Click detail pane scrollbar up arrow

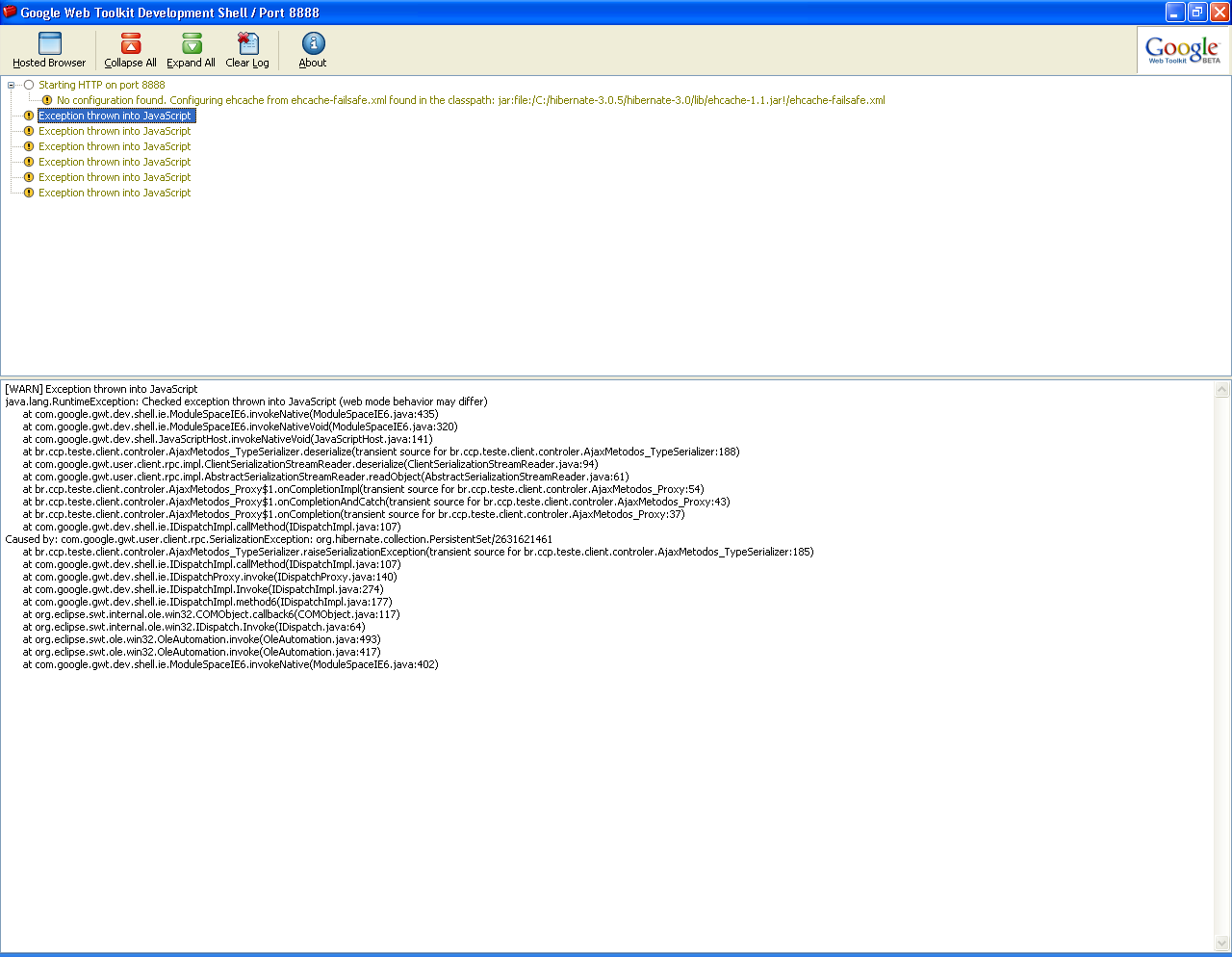click(1222, 390)
